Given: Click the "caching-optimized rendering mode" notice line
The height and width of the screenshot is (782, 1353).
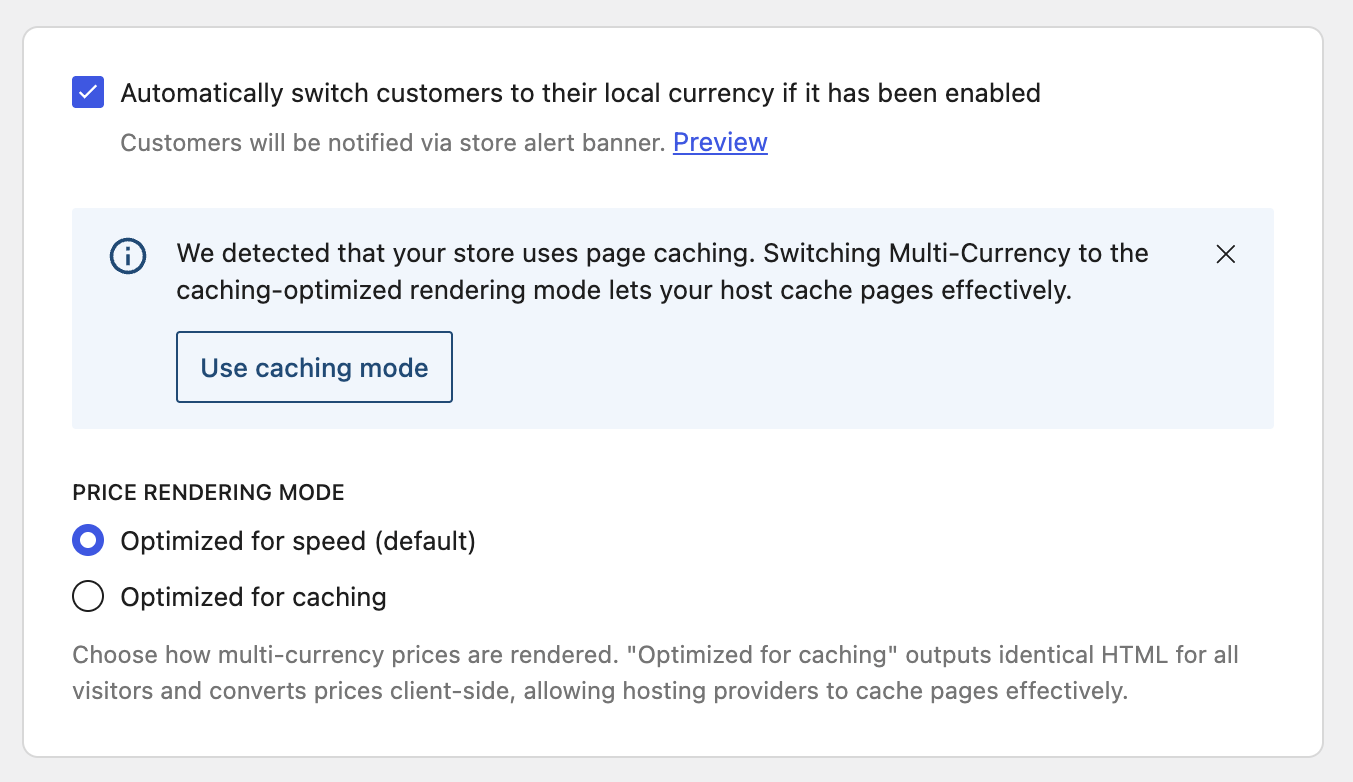Looking at the screenshot, I should 624,291.
